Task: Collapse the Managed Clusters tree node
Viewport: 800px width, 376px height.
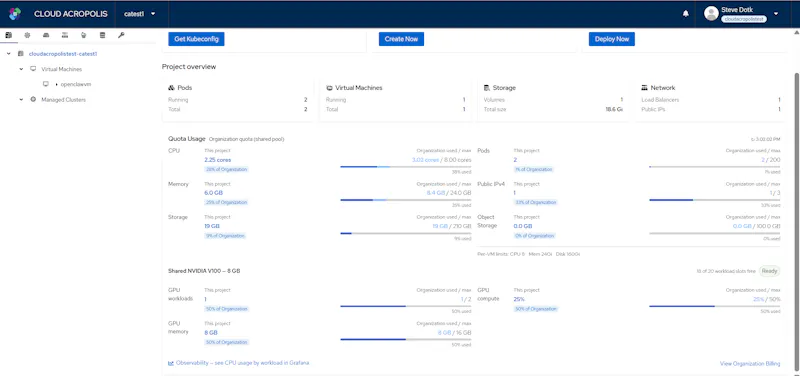Action: coord(21,99)
